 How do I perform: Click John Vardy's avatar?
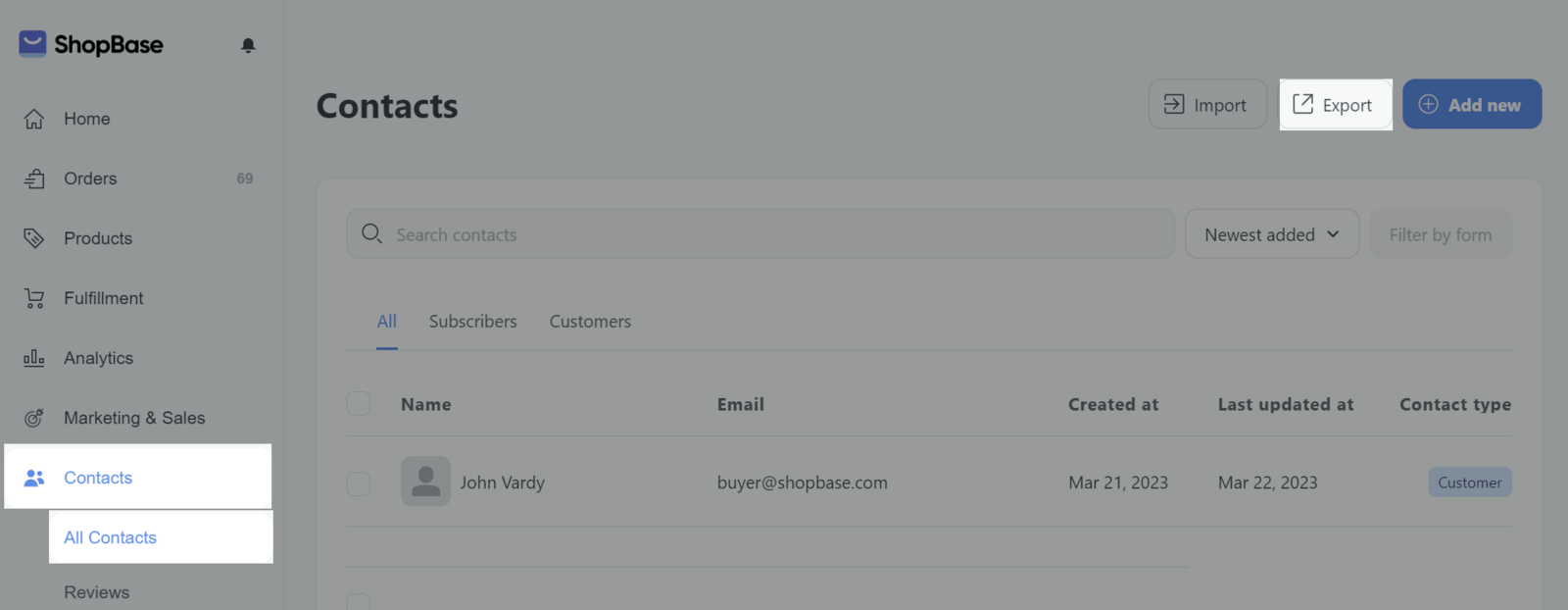point(425,482)
